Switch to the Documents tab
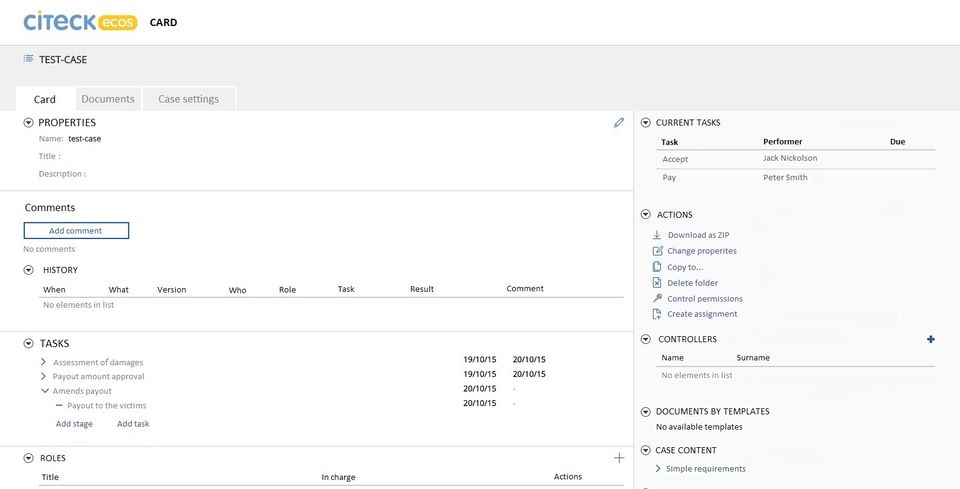The width and height of the screenshot is (960, 489). [x=108, y=99]
